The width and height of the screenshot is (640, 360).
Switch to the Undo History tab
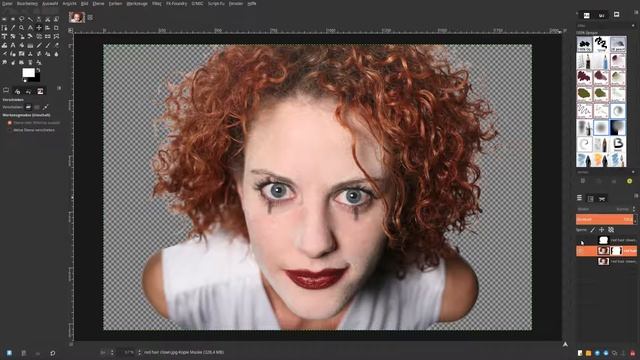point(28,91)
